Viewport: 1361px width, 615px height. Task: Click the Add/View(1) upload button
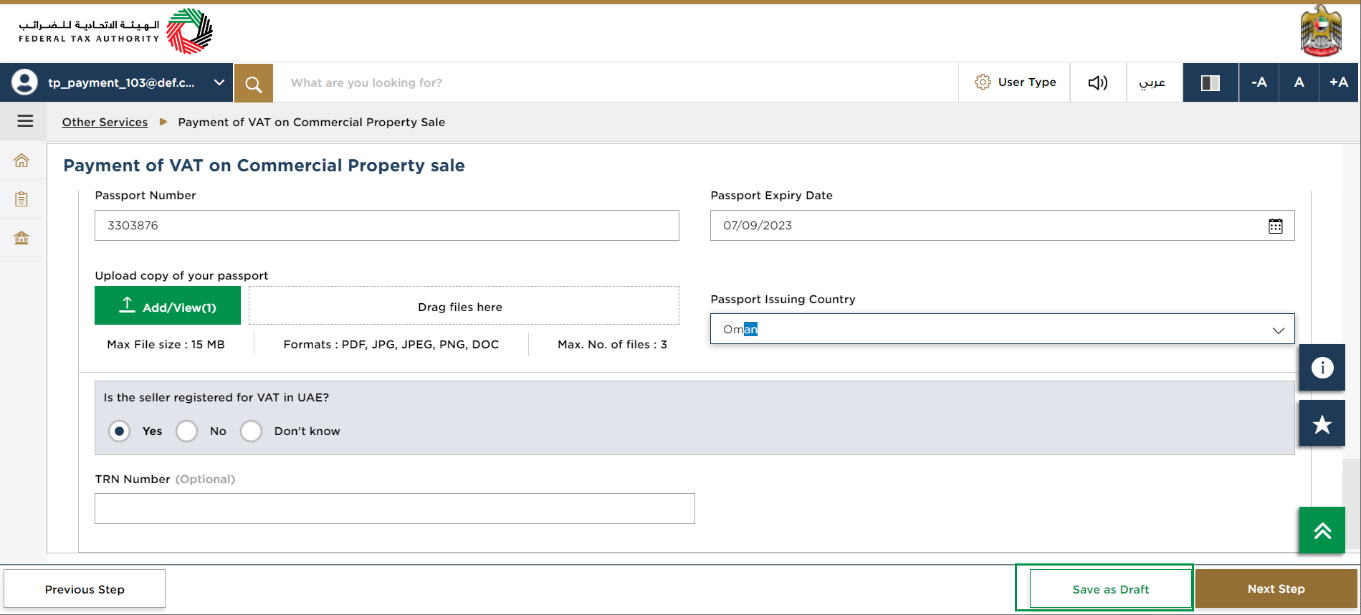tap(168, 306)
